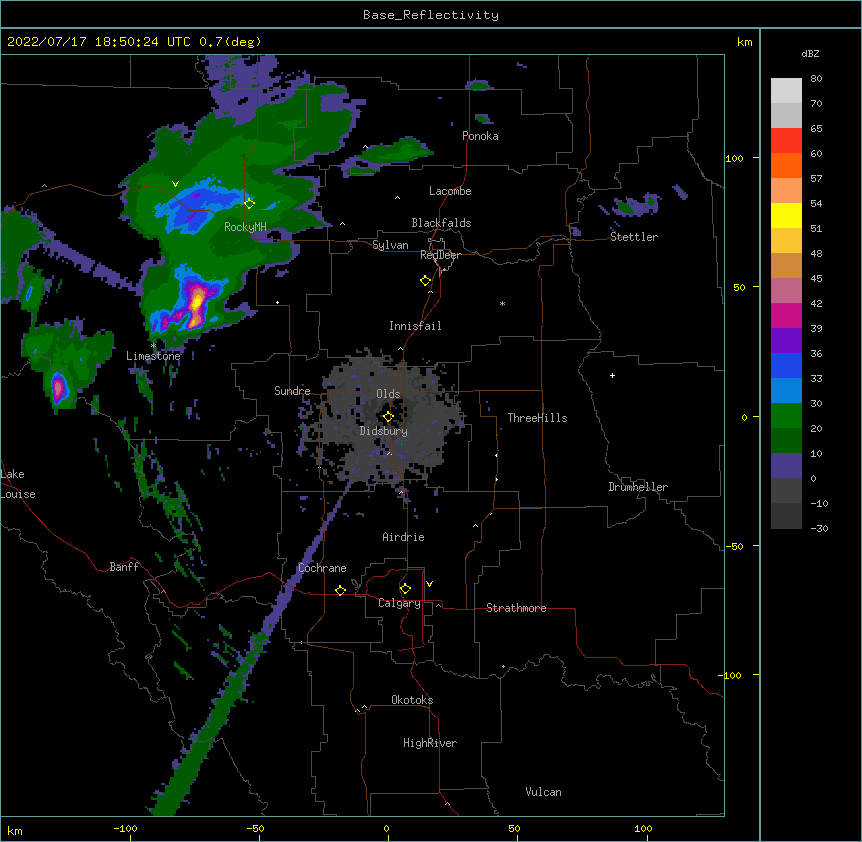Click the yellow diamond marker above Calgary label
The height and width of the screenshot is (842, 862).
pyautogui.click(x=405, y=589)
